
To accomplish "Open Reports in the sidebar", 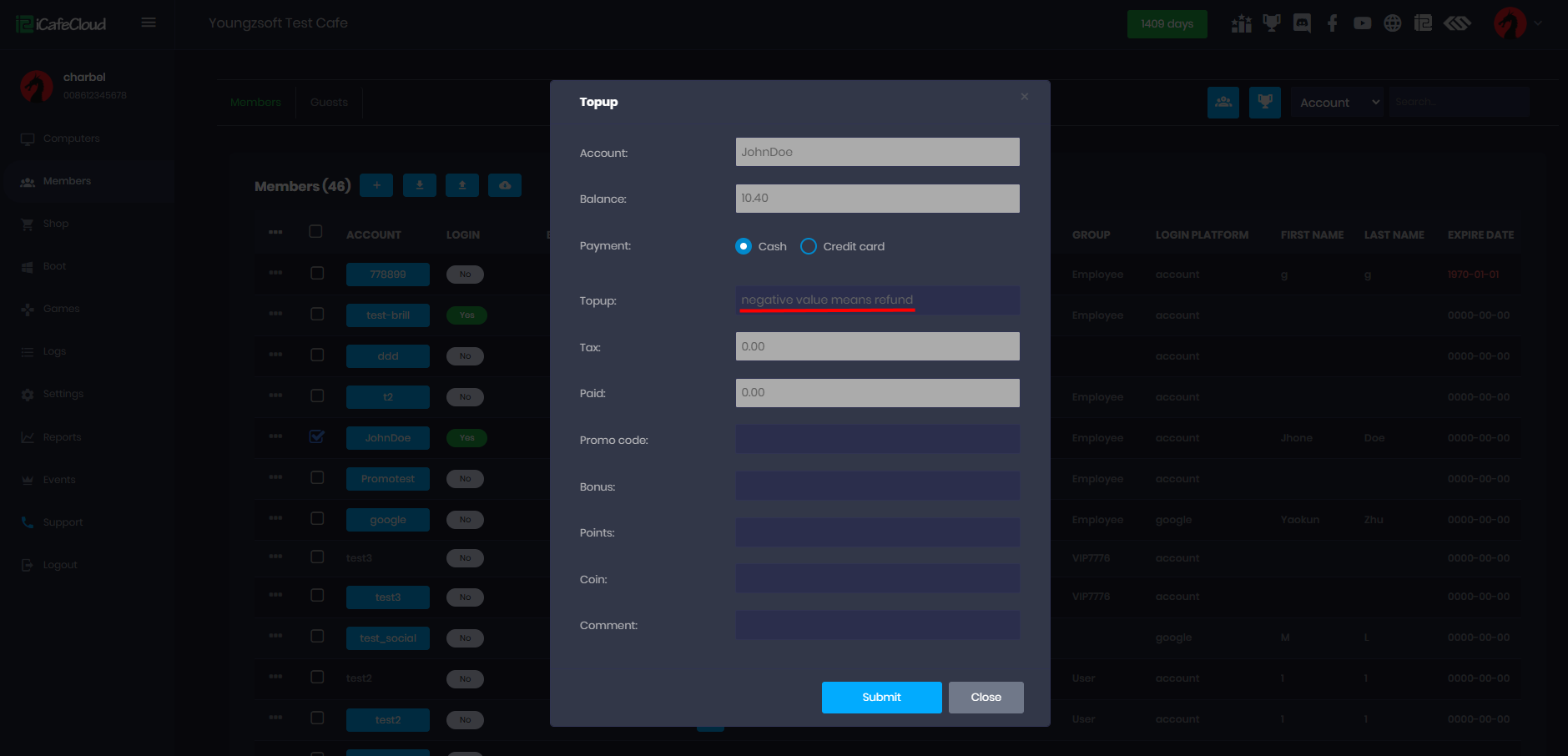I will 62,437.
